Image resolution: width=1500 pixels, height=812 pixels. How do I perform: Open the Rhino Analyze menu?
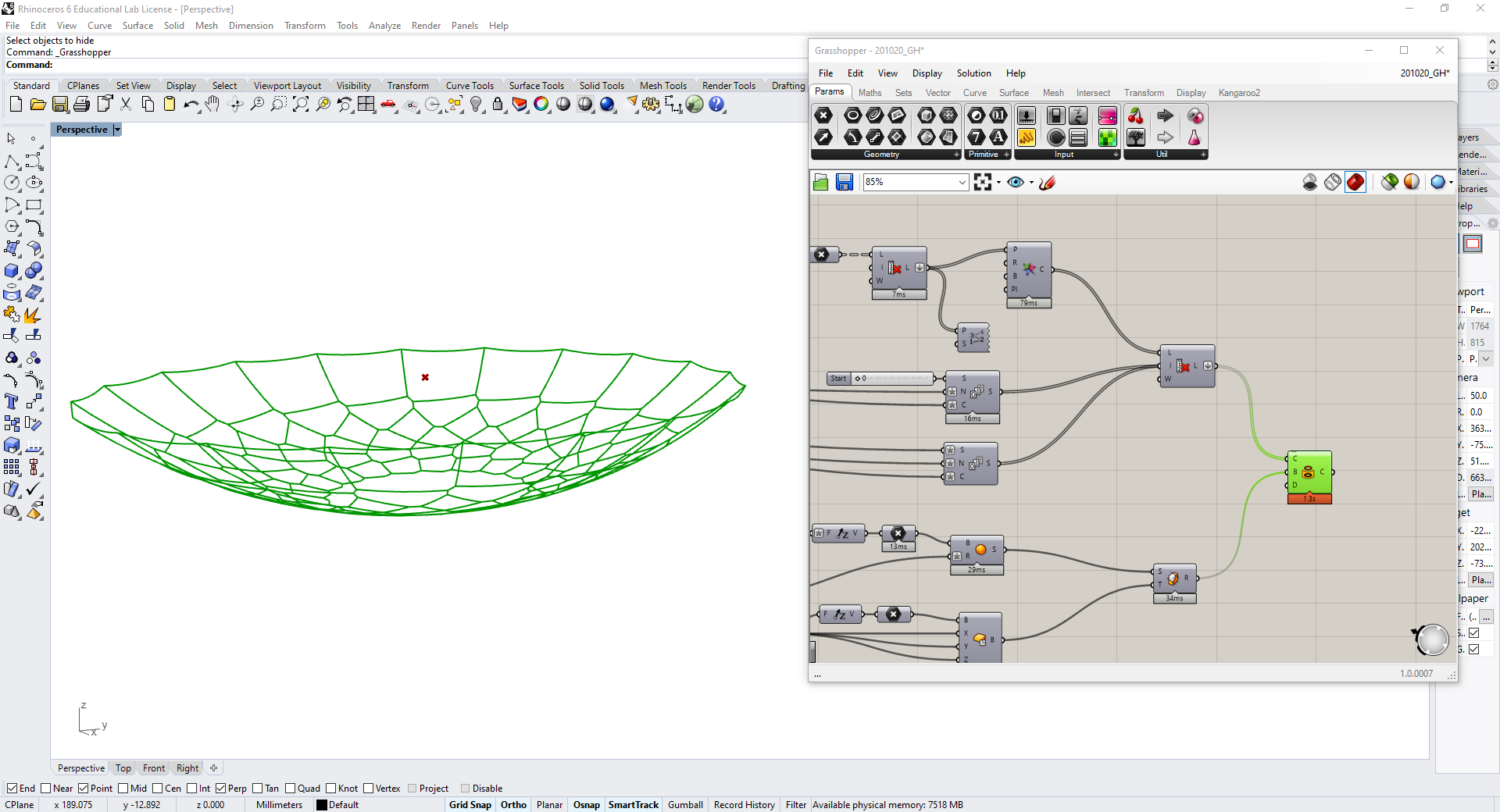click(x=384, y=26)
